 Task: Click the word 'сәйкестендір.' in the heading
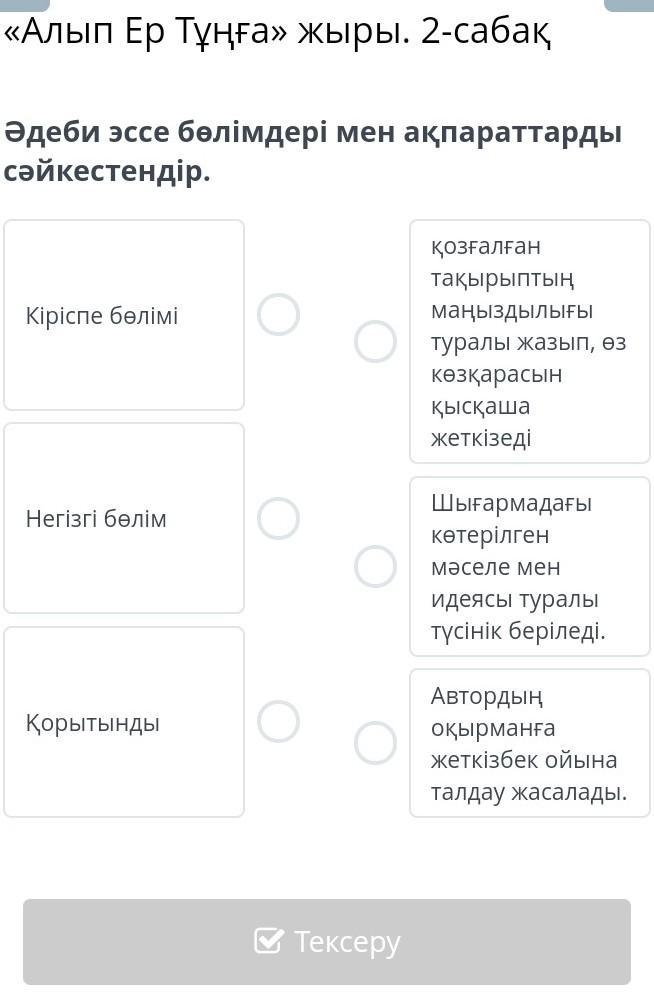[107, 171]
